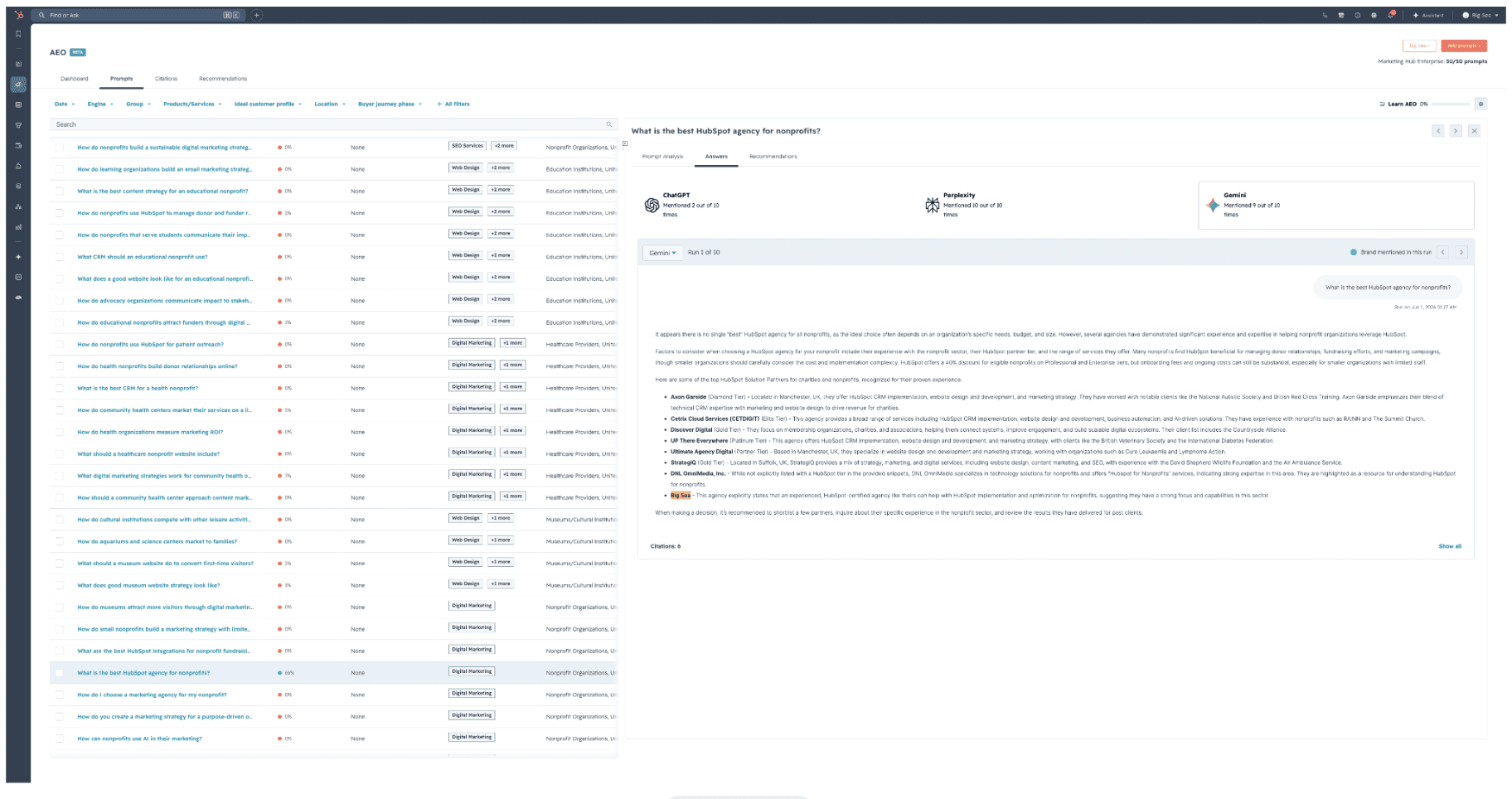Screen dimensions: 1512x799
Task: Open All filters
Action: pos(453,104)
